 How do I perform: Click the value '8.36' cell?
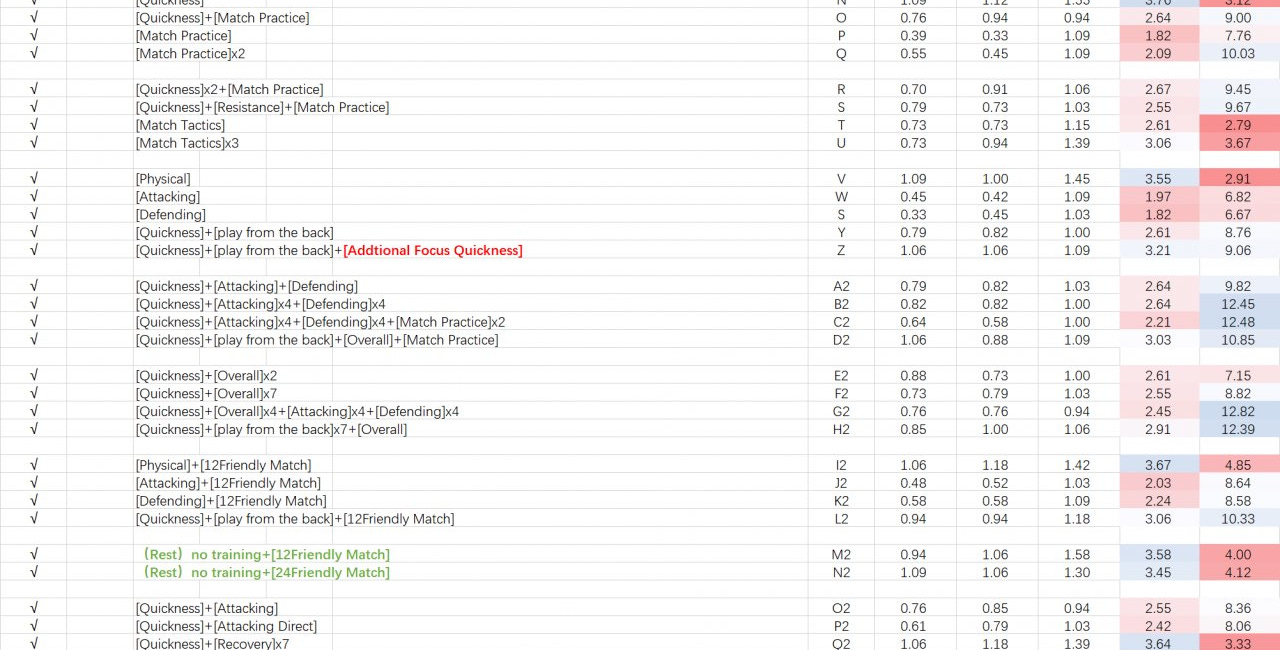pyautogui.click(x=1238, y=608)
